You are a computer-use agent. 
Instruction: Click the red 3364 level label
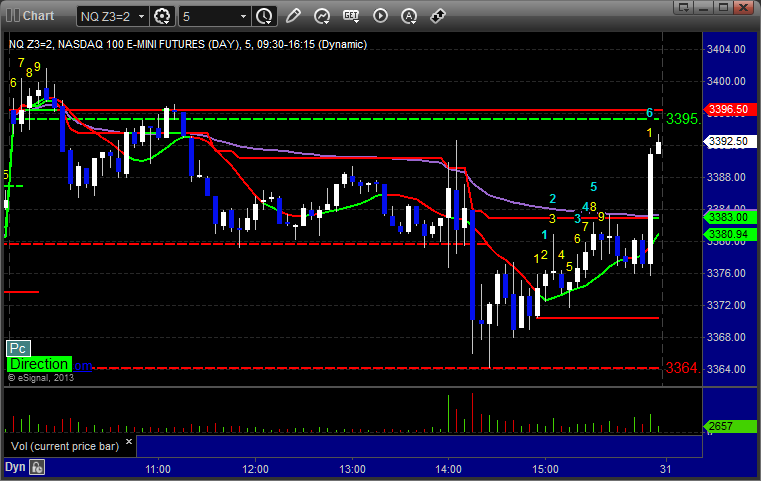point(683,368)
